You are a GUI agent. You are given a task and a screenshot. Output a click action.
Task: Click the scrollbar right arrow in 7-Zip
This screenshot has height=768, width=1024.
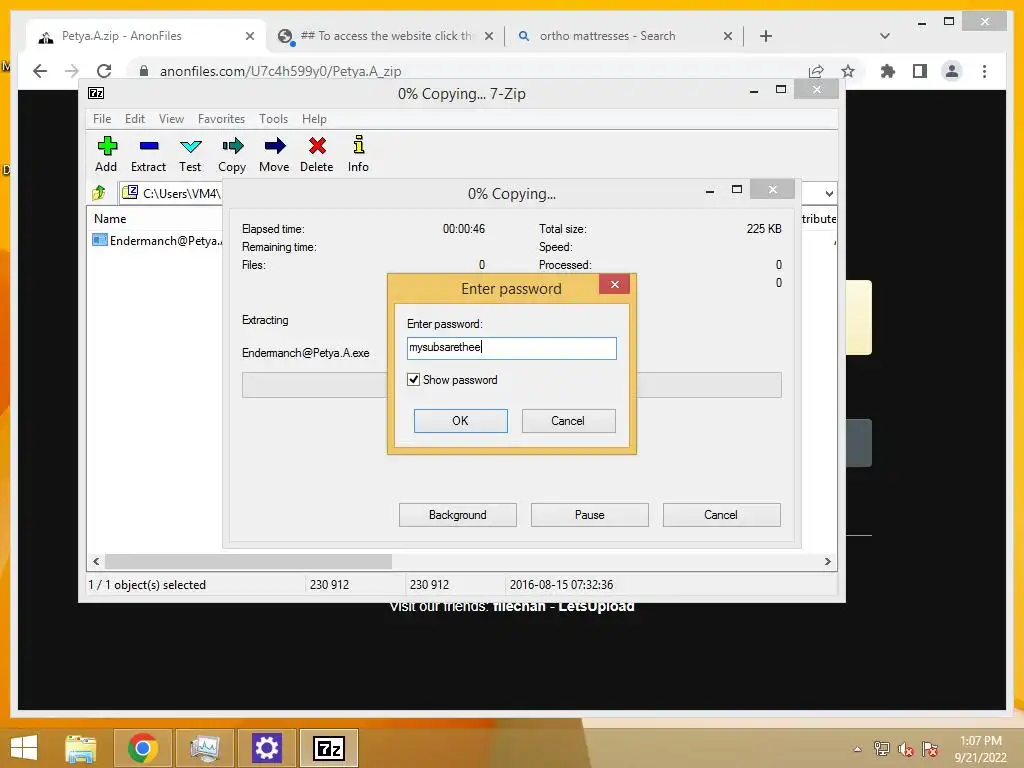click(827, 562)
